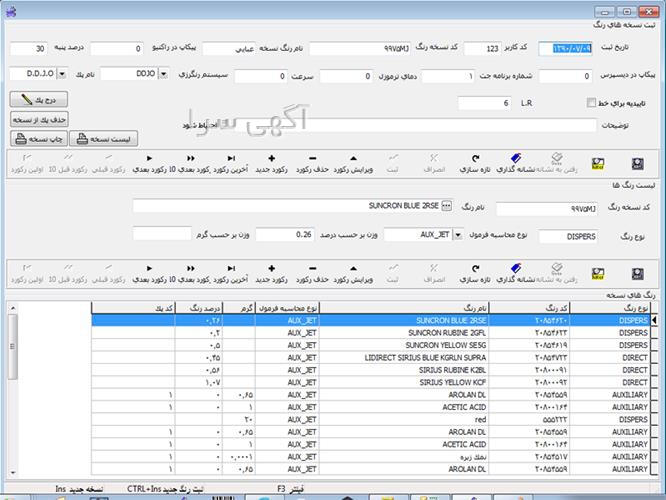
Task: Select SUNCRON RUBINE 2GFL row
Action: coord(371,333)
